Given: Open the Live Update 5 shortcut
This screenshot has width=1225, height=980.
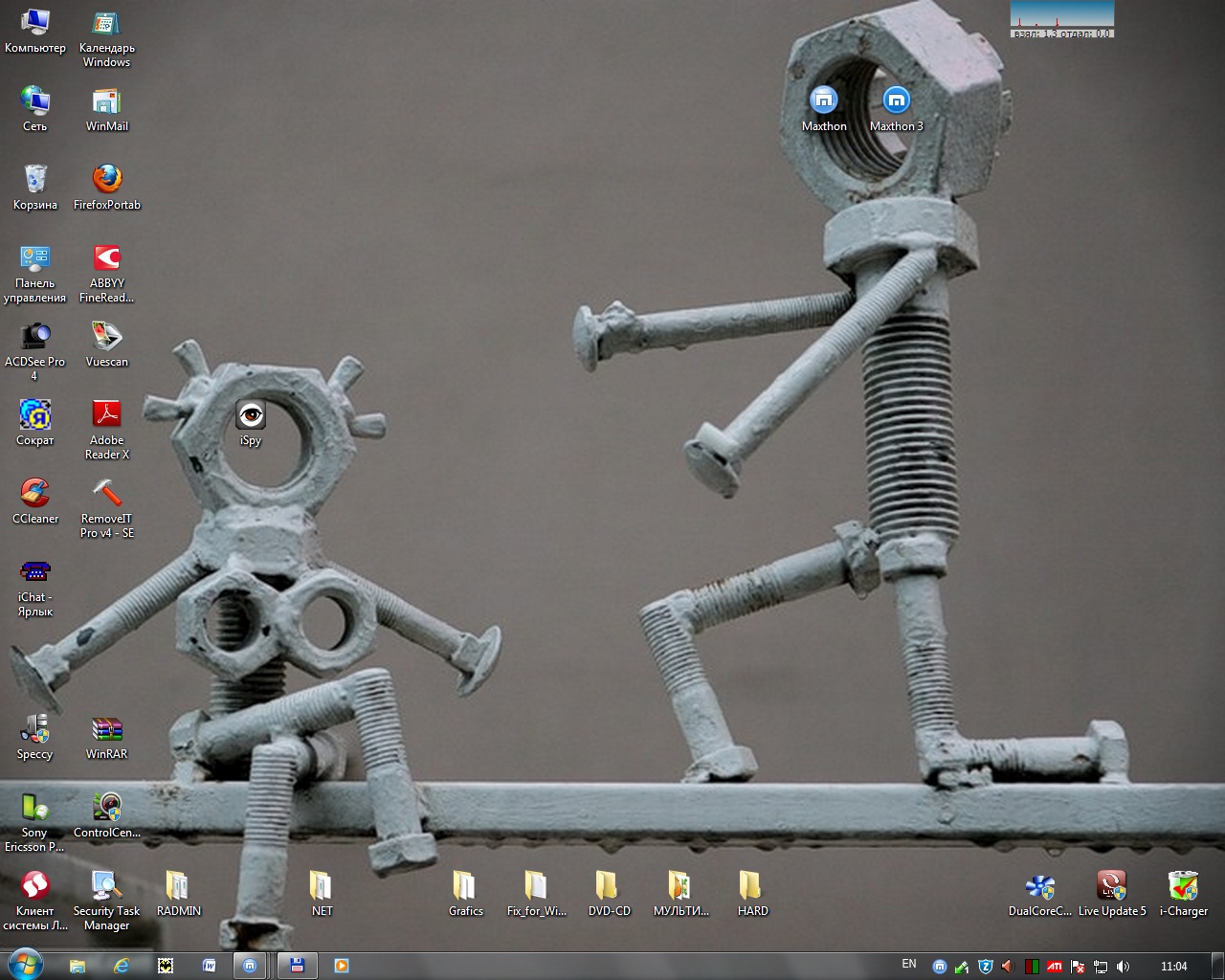Looking at the screenshot, I should (1111, 886).
